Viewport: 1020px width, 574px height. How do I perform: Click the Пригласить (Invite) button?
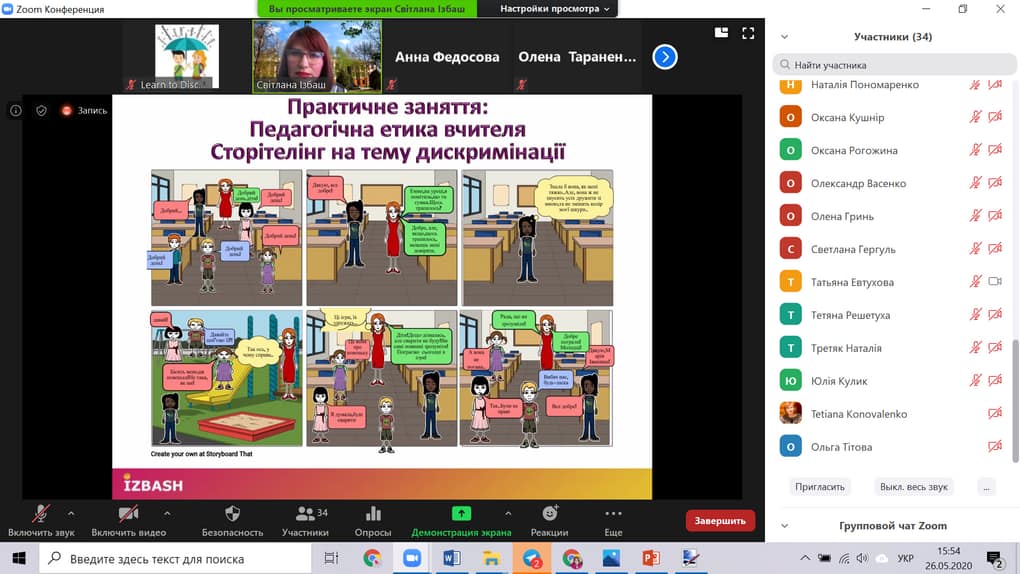coord(820,487)
